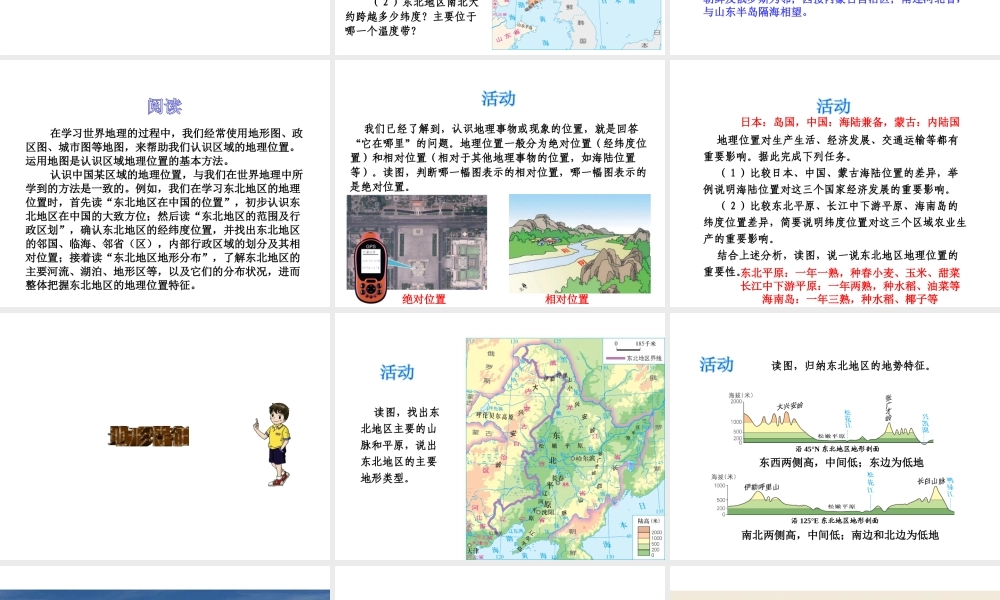Click text 读图，归纳东北地区的地势特征
The image size is (1000, 600).
851,365
